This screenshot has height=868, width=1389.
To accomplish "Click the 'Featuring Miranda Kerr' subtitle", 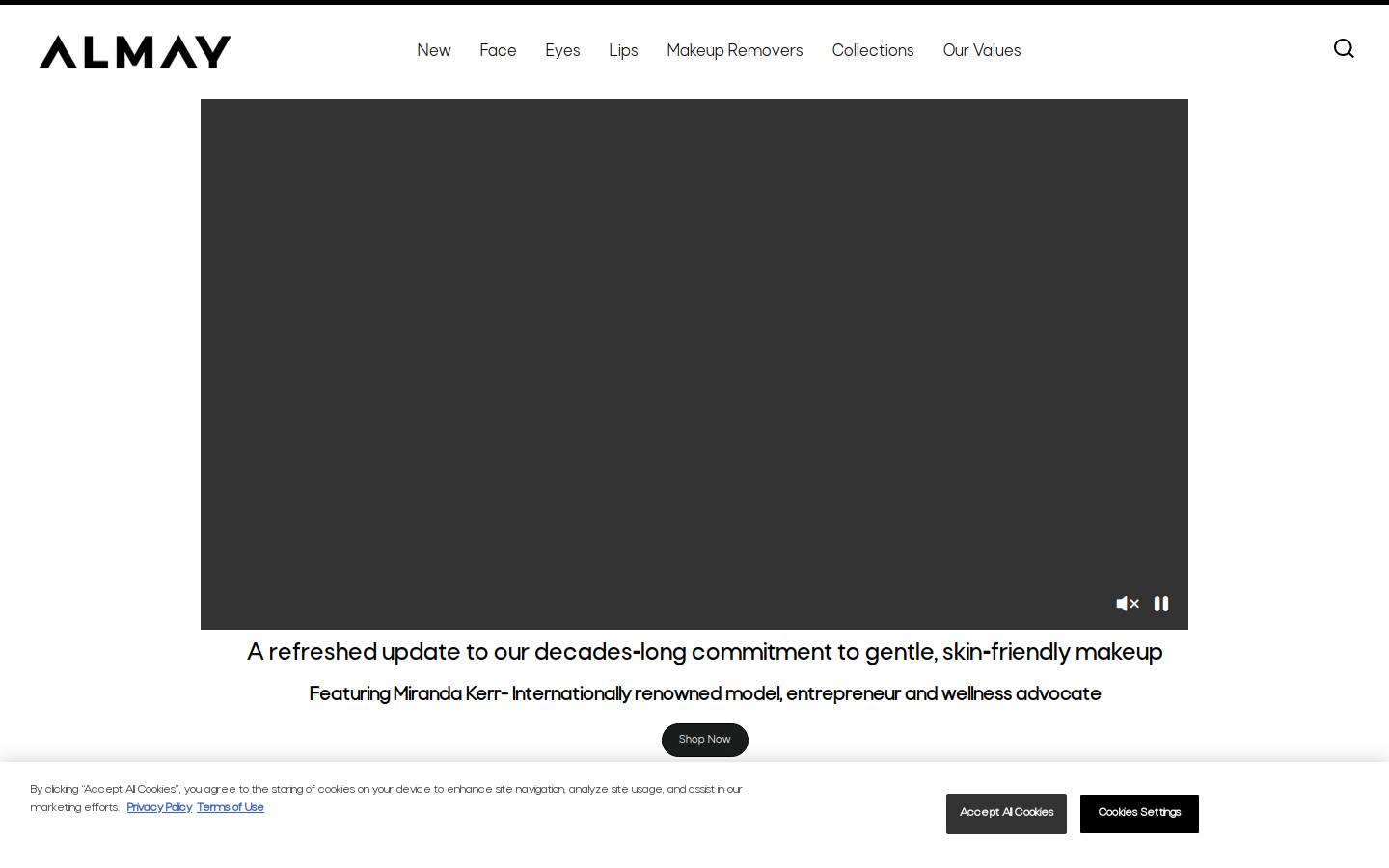I will tap(705, 694).
